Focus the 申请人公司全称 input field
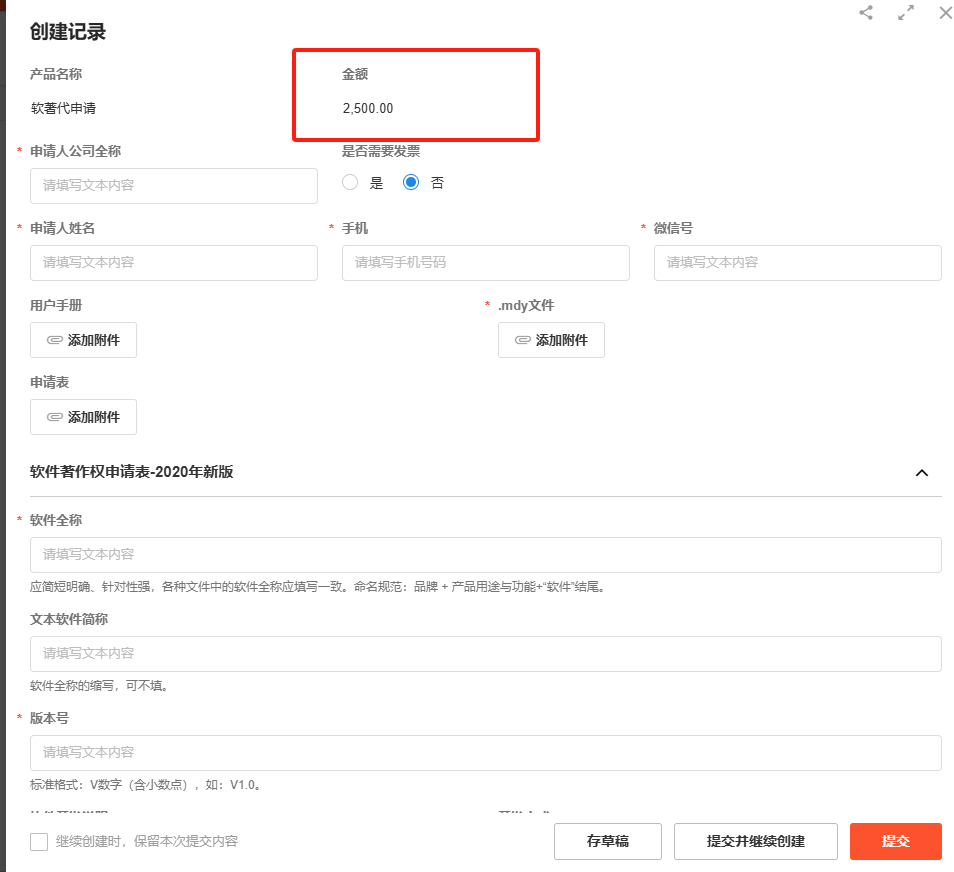The height and width of the screenshot is (872, 954). click(174, 186)
